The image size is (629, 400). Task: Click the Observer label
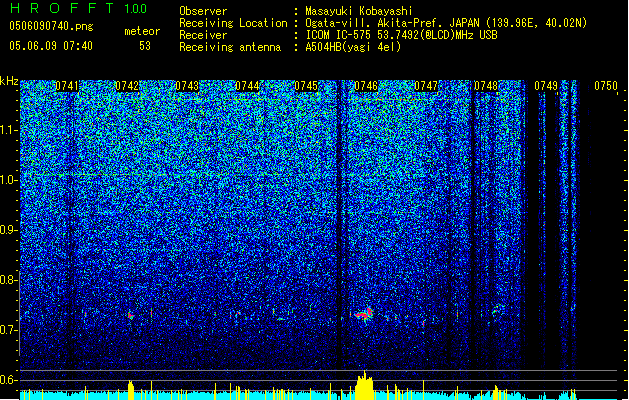pyautogui.click(x=203, y=11)
